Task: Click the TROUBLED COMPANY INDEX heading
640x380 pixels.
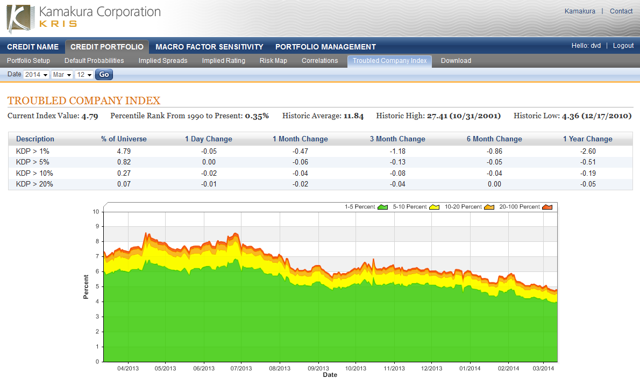Action: pos(84,100)
